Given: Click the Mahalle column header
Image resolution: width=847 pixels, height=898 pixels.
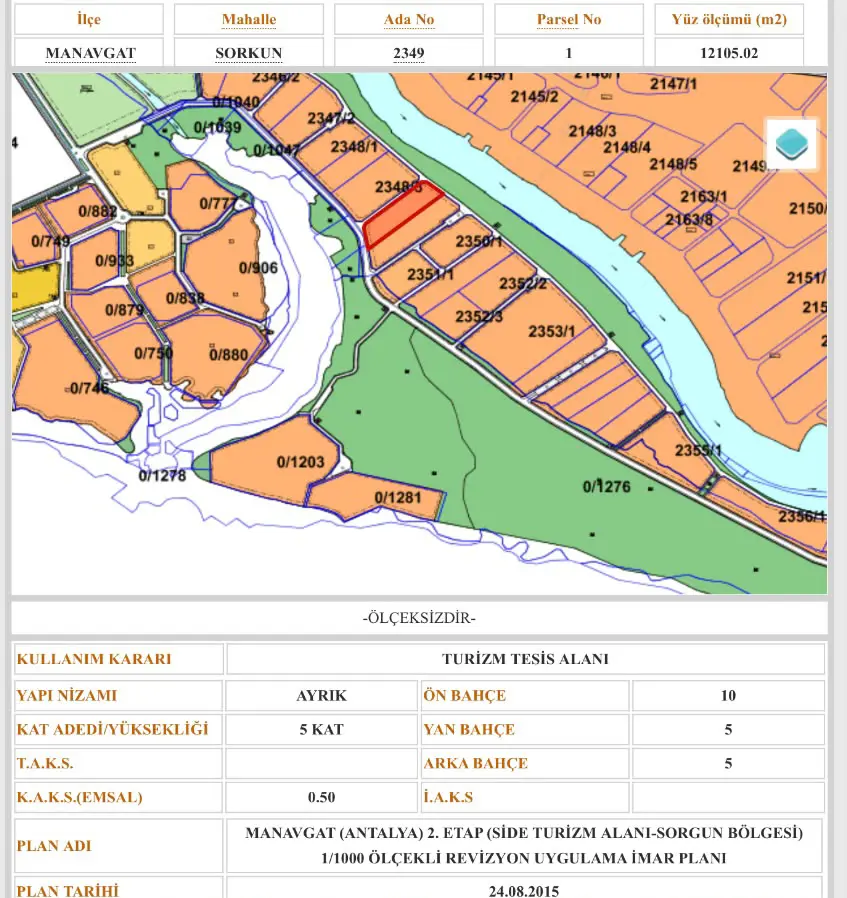Looking at the screenshot, I should (249, 19).
